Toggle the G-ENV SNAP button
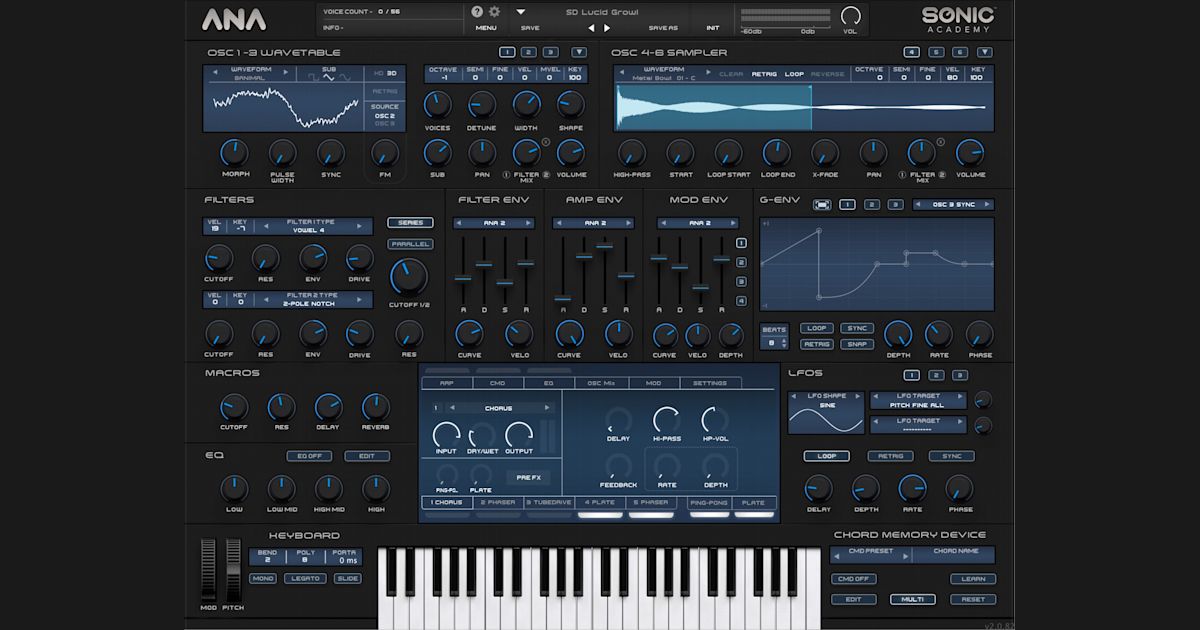1200x630 pixels. point(856,344)
